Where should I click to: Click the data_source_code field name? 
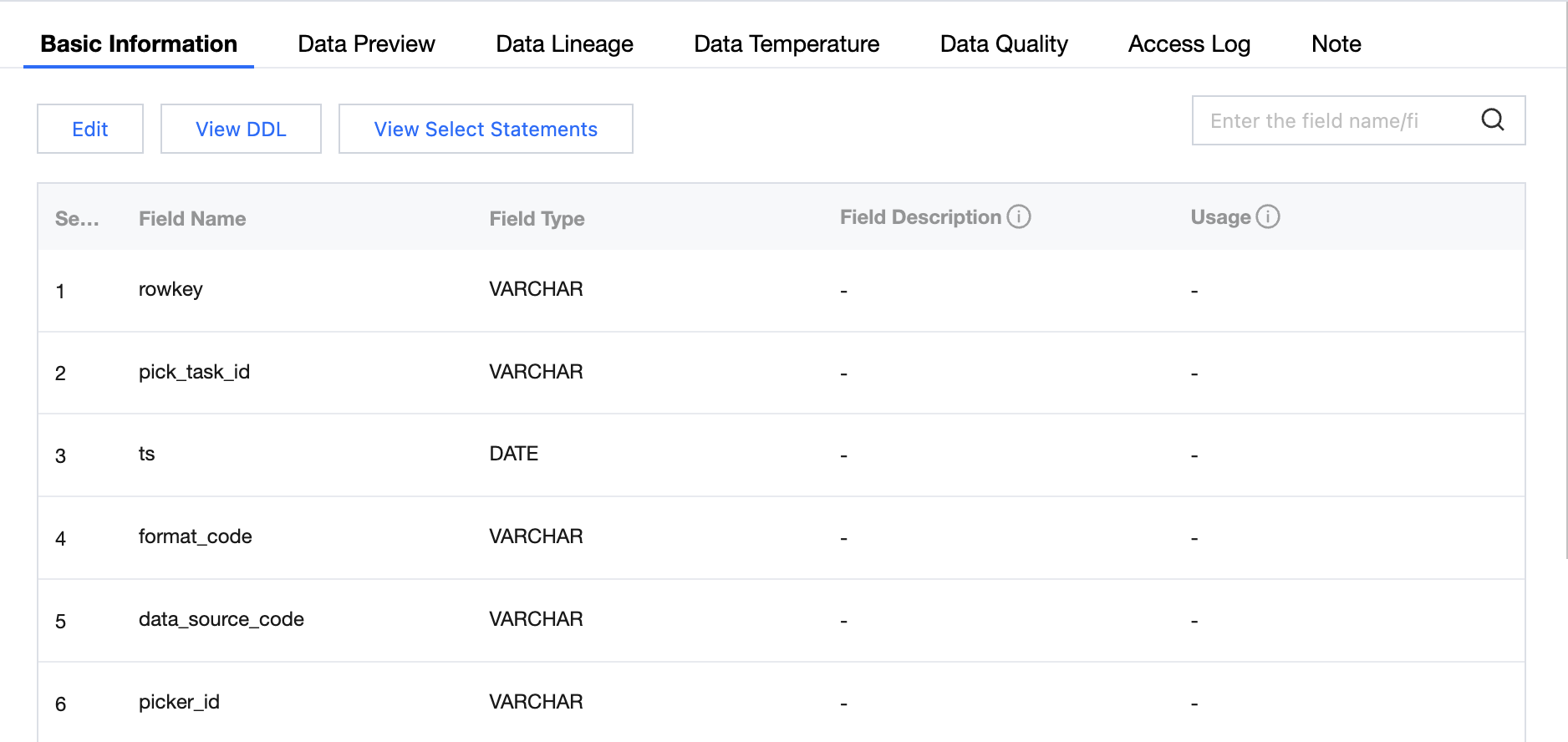(x=221, y=620)
